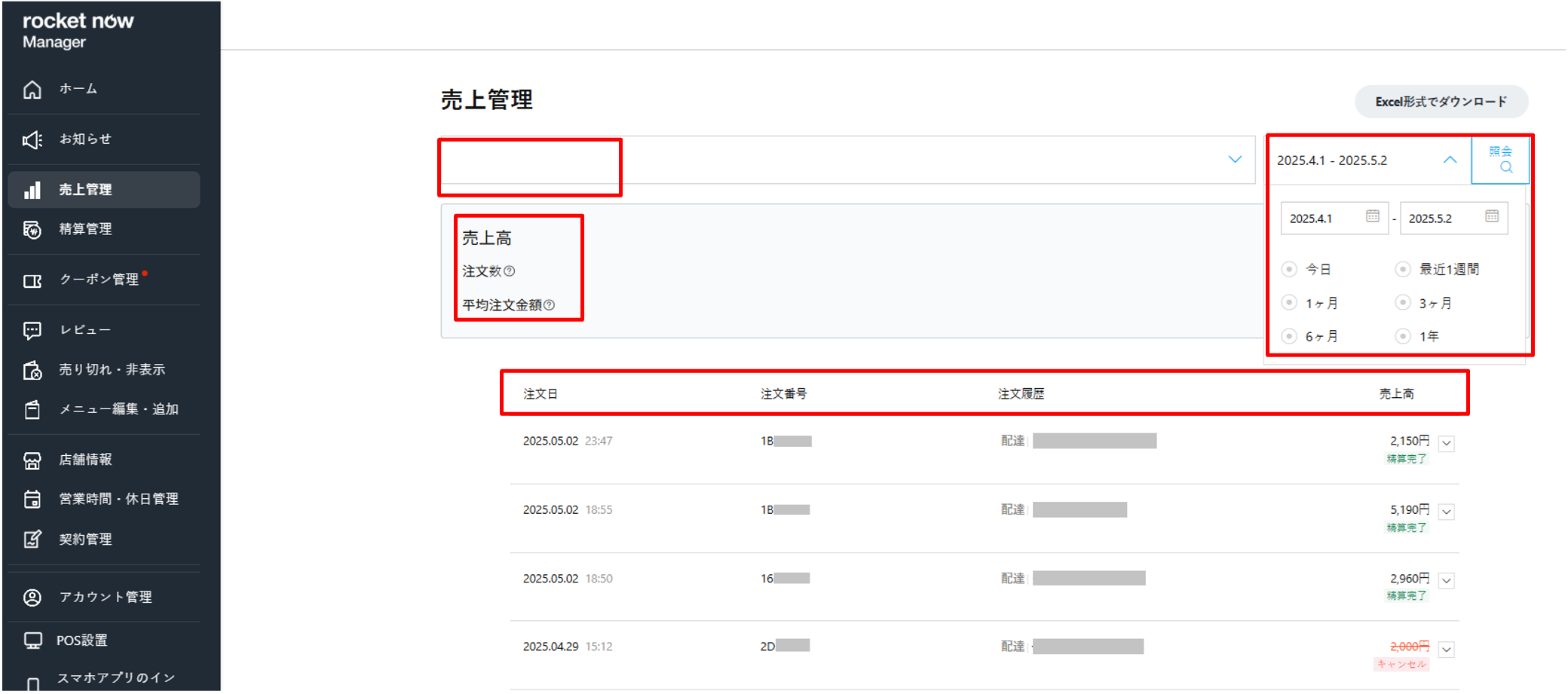Click the 注文日 column header
The image size is (1568, 694).
(540, 394)
